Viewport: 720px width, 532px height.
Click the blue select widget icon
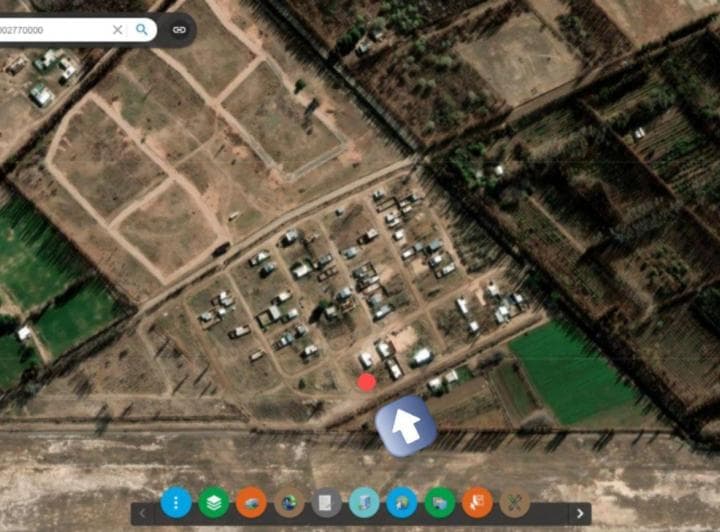pos(402,503)
